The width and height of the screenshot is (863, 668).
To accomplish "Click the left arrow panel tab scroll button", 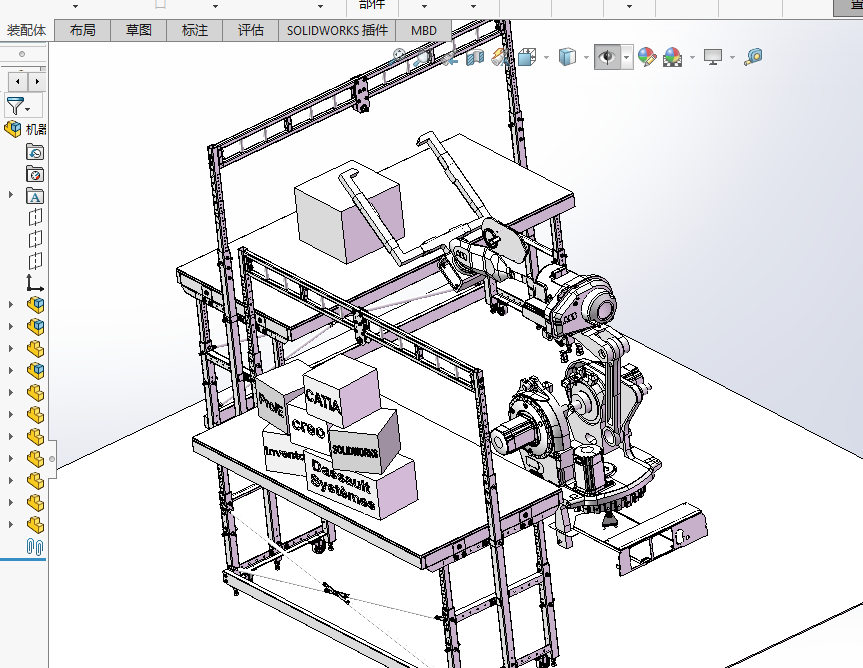I will 16,80.
